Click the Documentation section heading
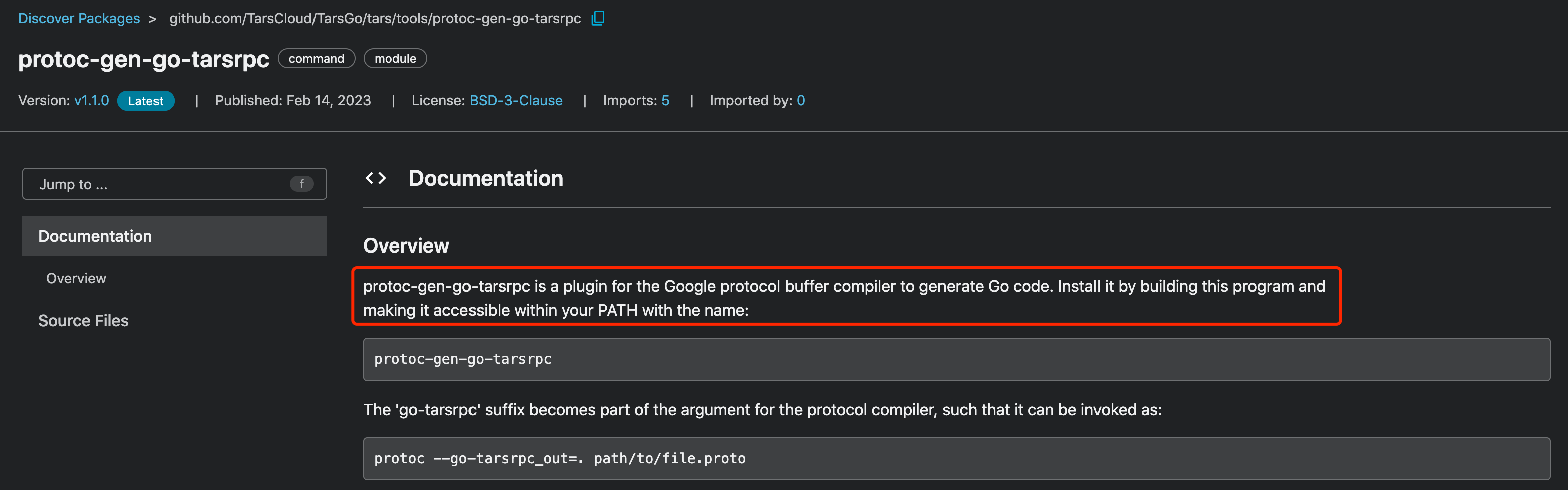 pyautogui.click(x=486, y=178)
